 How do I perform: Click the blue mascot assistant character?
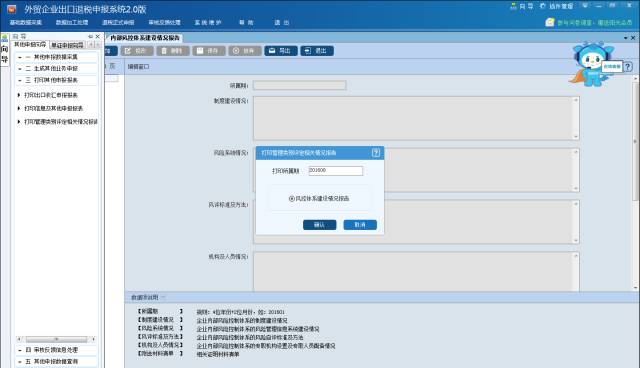pos(591,64)
